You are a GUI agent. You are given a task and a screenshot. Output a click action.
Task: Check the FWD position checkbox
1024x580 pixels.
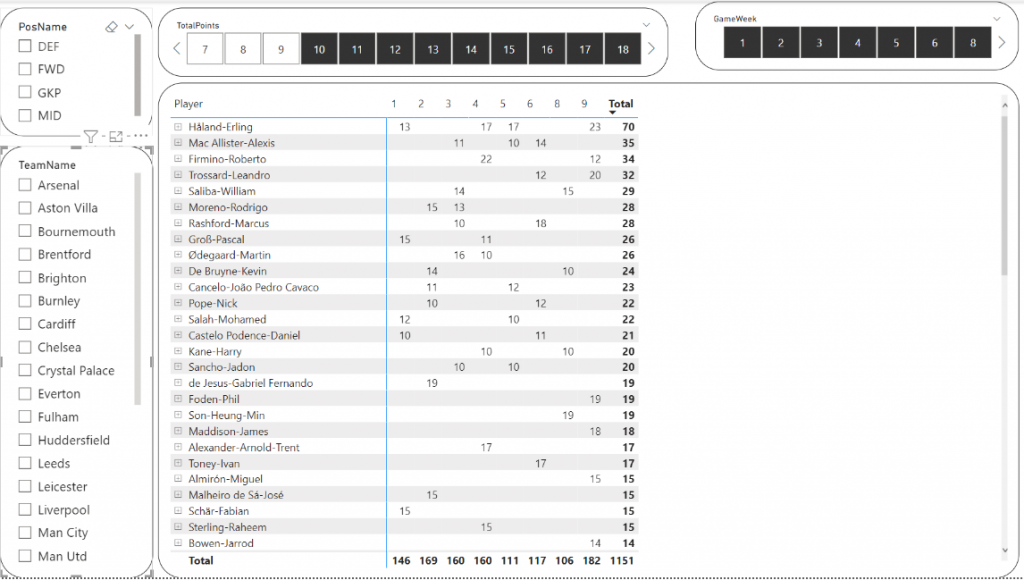(25, 69)
